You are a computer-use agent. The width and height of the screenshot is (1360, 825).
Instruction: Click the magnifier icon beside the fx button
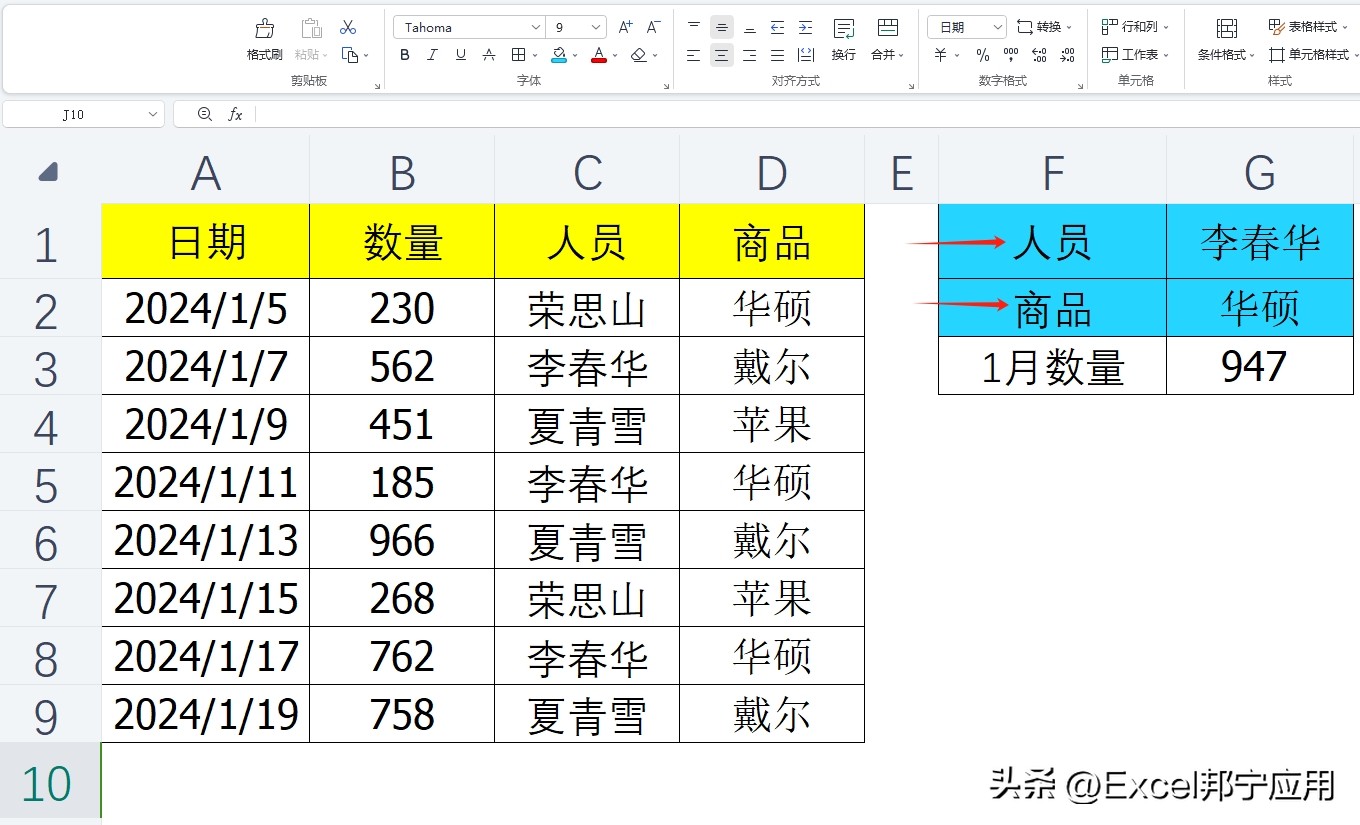[205, 115]
